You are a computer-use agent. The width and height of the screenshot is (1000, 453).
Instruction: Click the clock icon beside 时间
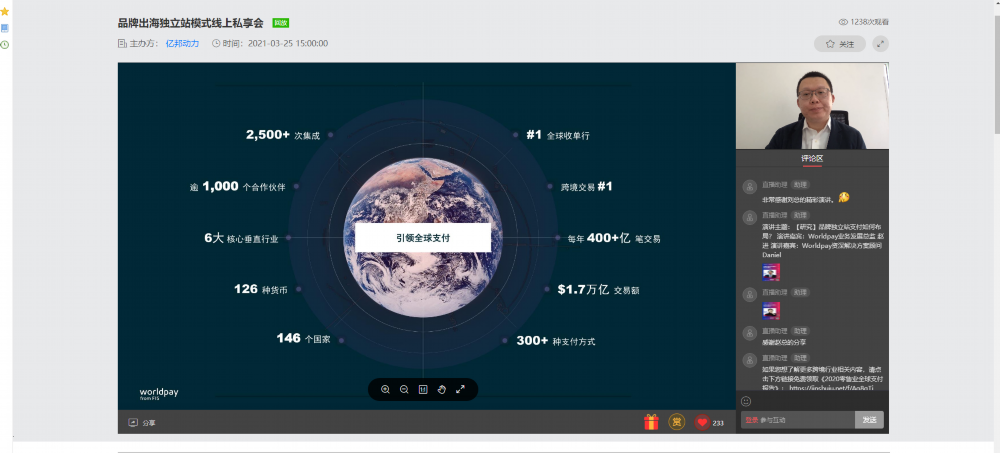(216, 43)
